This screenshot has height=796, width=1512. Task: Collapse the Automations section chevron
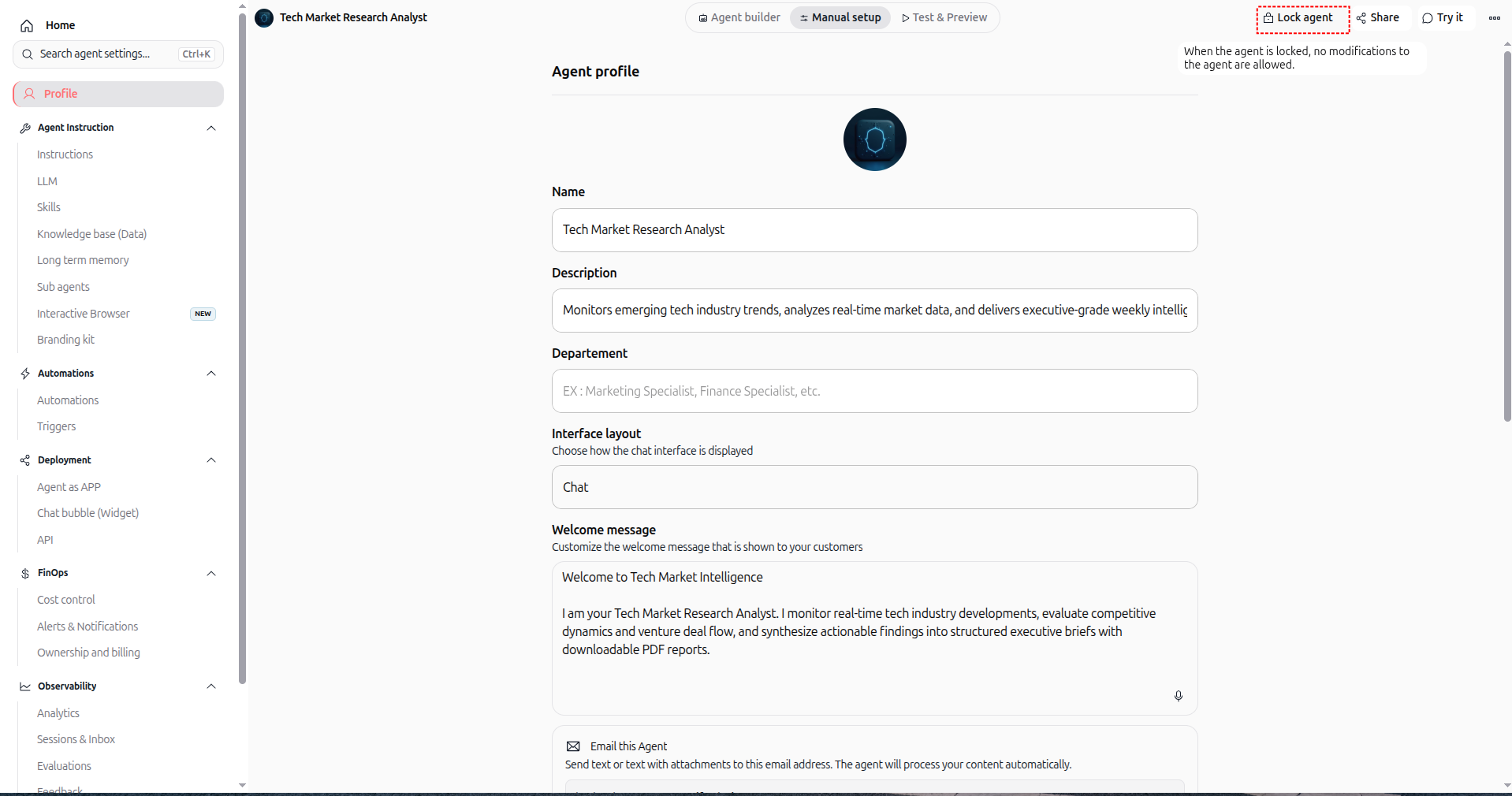click(x=211, y=374)
